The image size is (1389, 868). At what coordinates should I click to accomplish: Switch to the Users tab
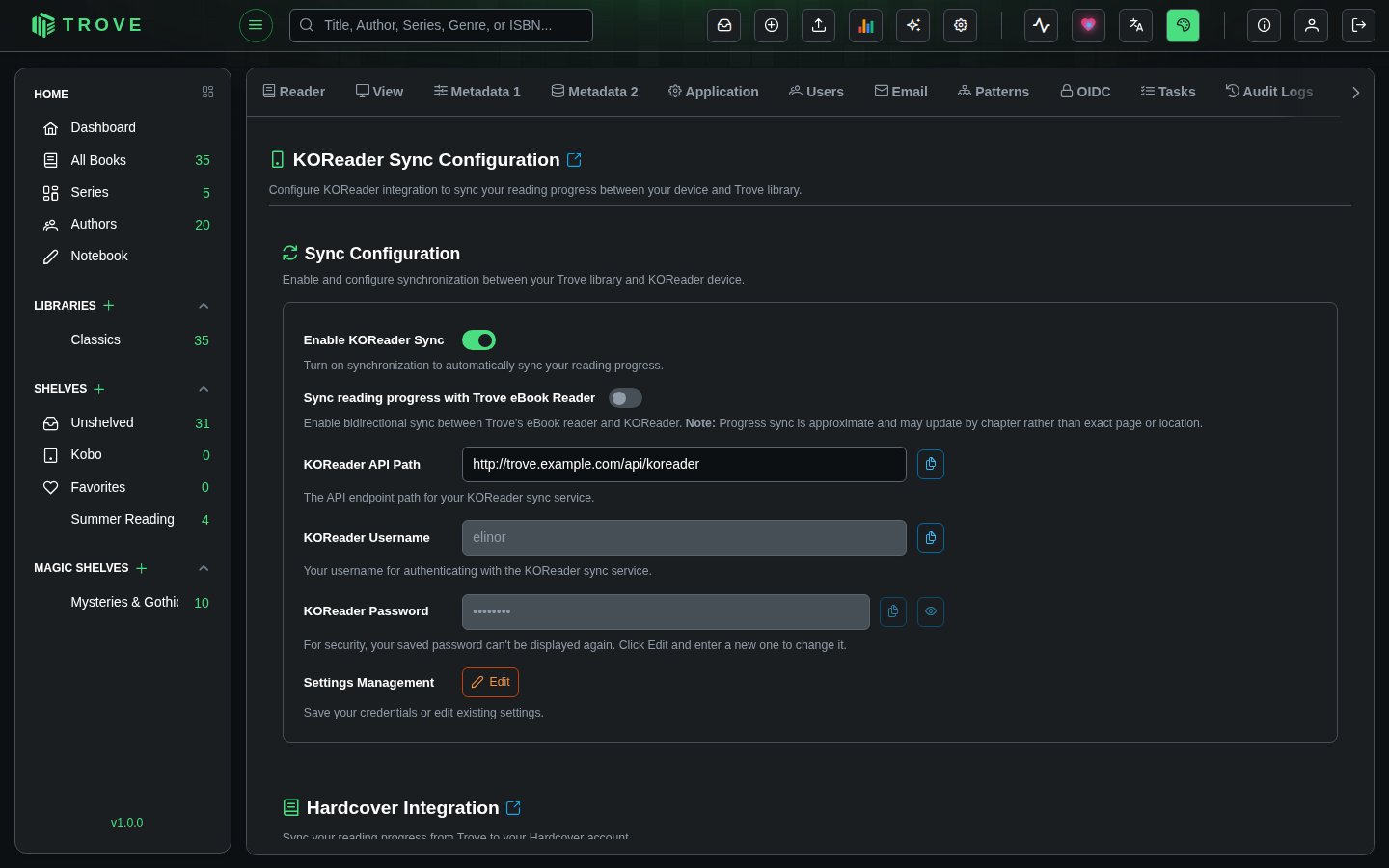[x=816, y=92]
